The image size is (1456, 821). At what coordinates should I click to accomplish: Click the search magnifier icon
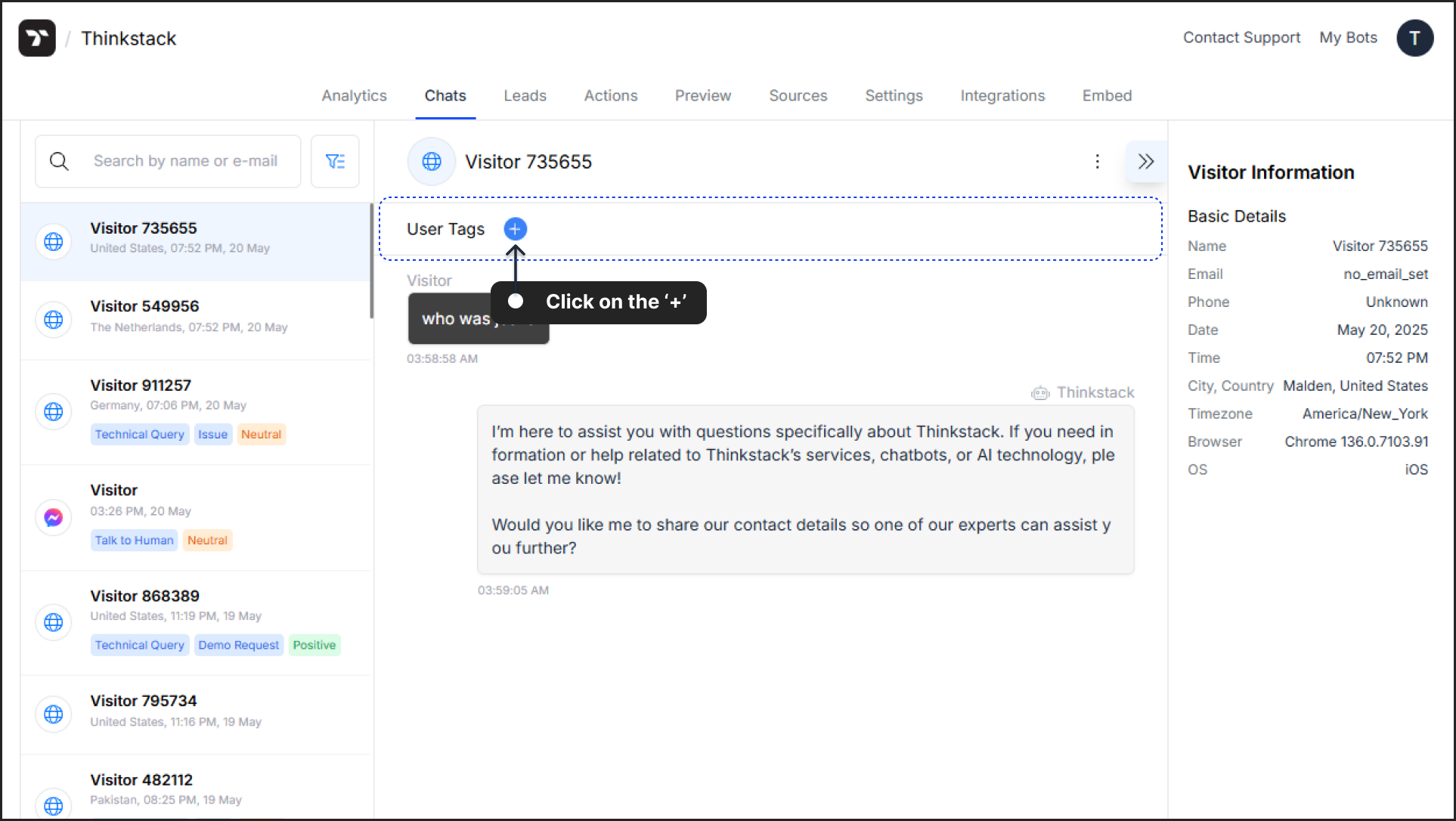pos(59,161)
